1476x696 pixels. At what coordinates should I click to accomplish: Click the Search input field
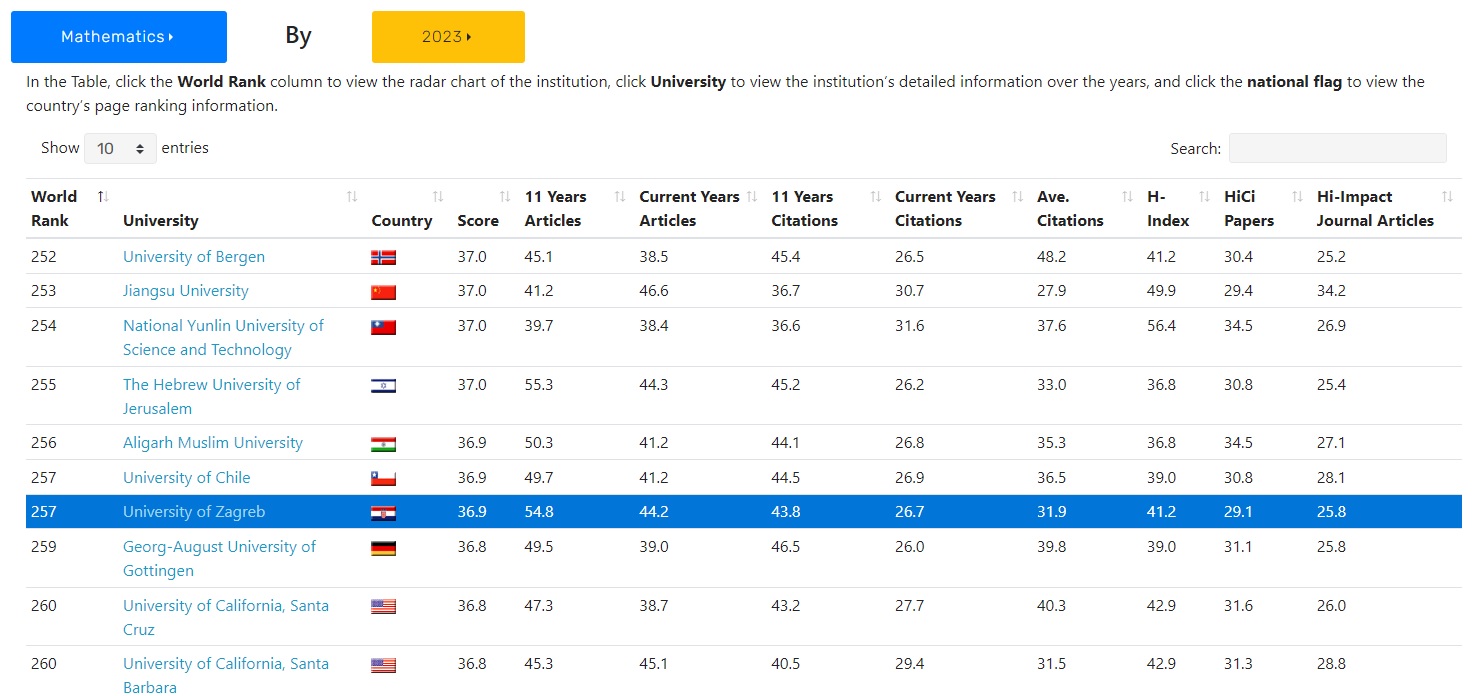[1337, 148]
